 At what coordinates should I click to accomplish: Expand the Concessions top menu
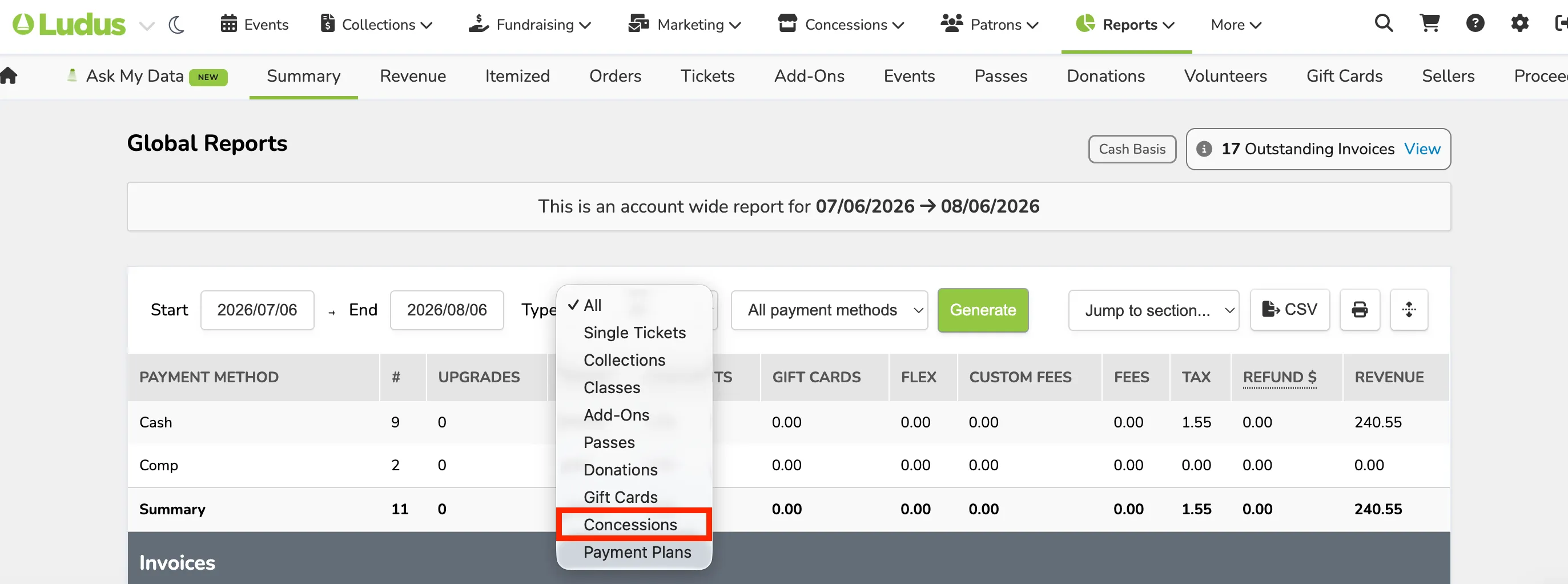(x=841, y=25)
